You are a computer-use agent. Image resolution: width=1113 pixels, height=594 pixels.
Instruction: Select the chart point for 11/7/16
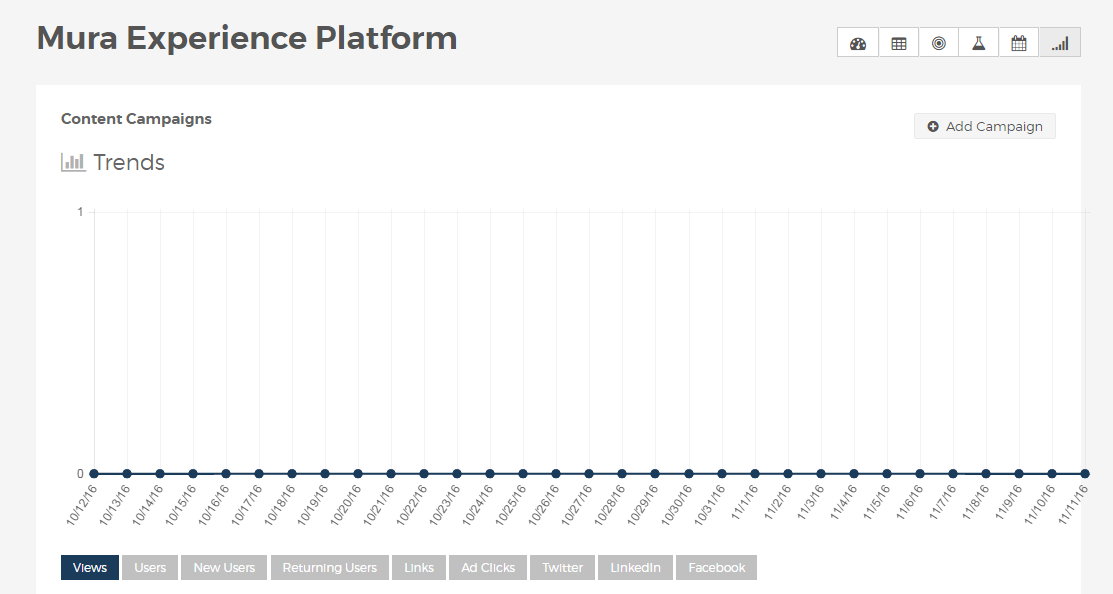[x=953, y=473]
